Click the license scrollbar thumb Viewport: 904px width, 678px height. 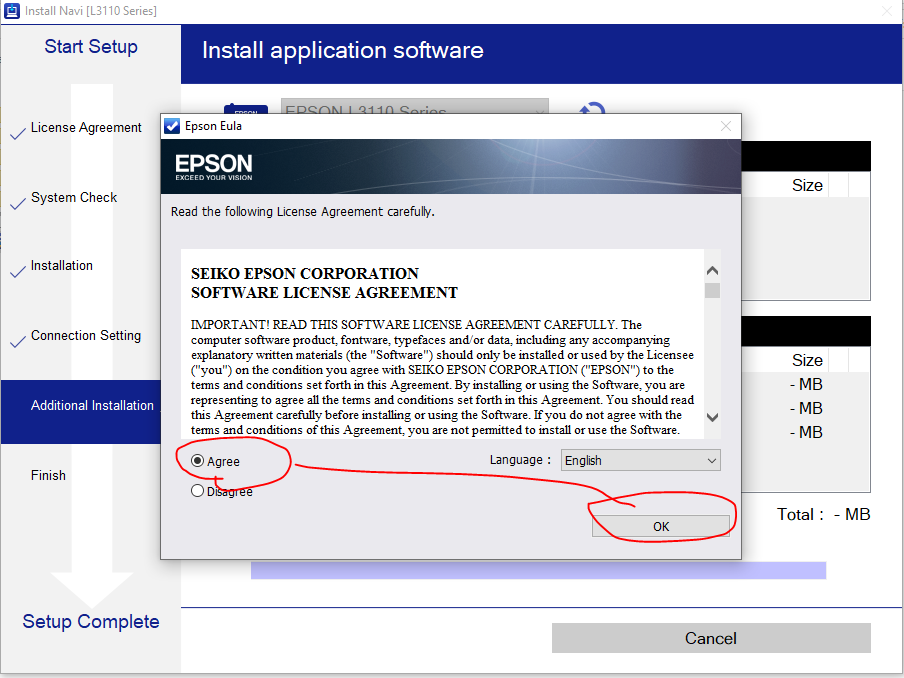coord(713,290)
